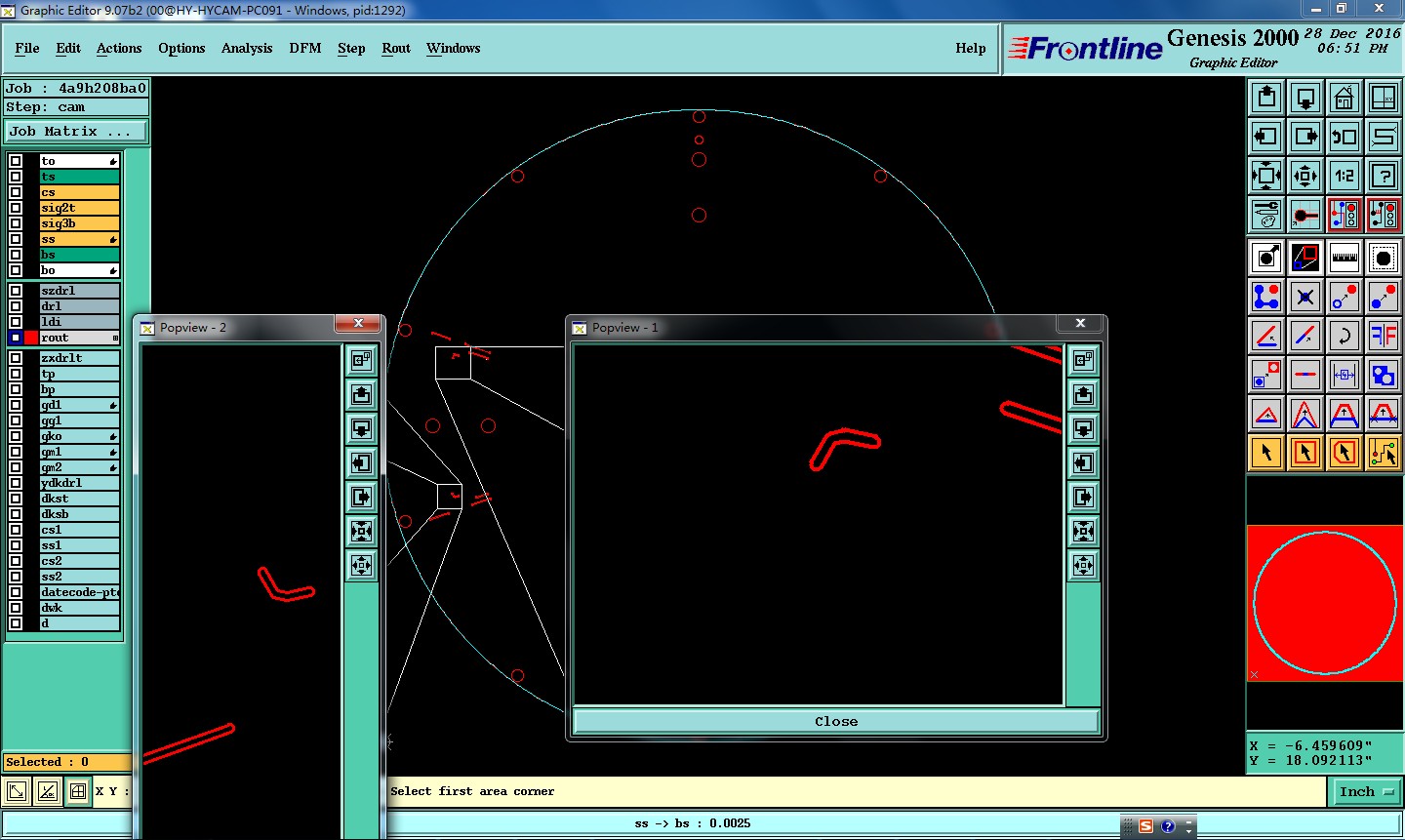The height and width of the screenshot is (840, 1405).
Task: Toggle display box for the 'dkst' layer
Action: (x=16, y=499)
